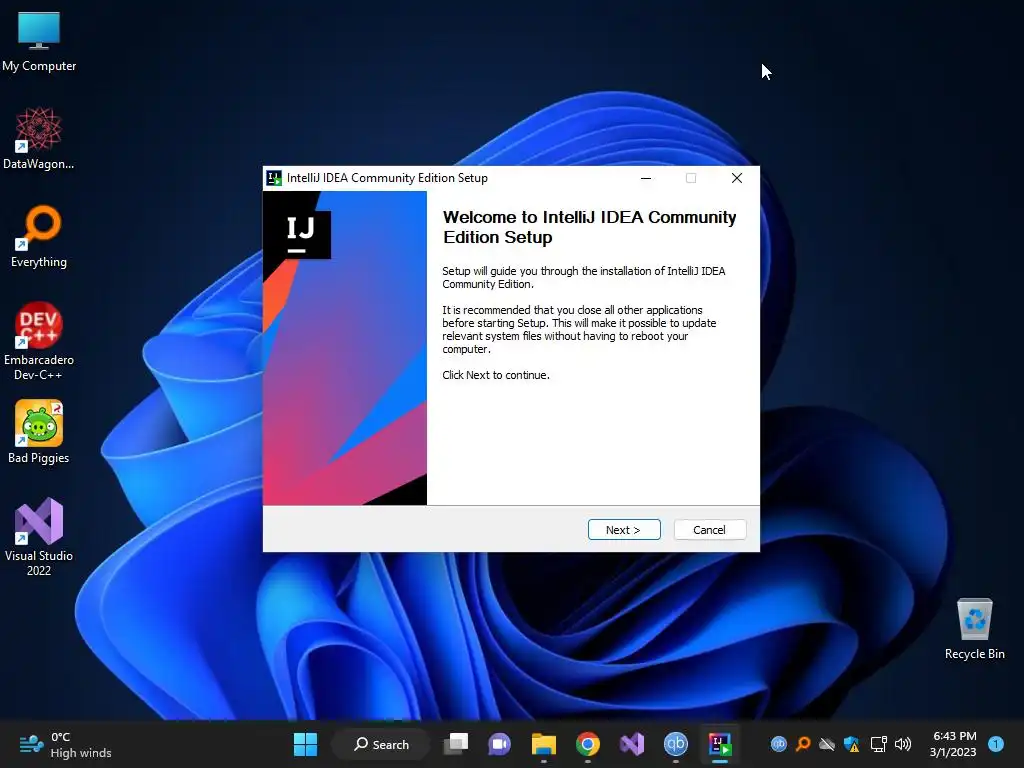Close the IntelliJ IDEA Setup window

(737, 178)
